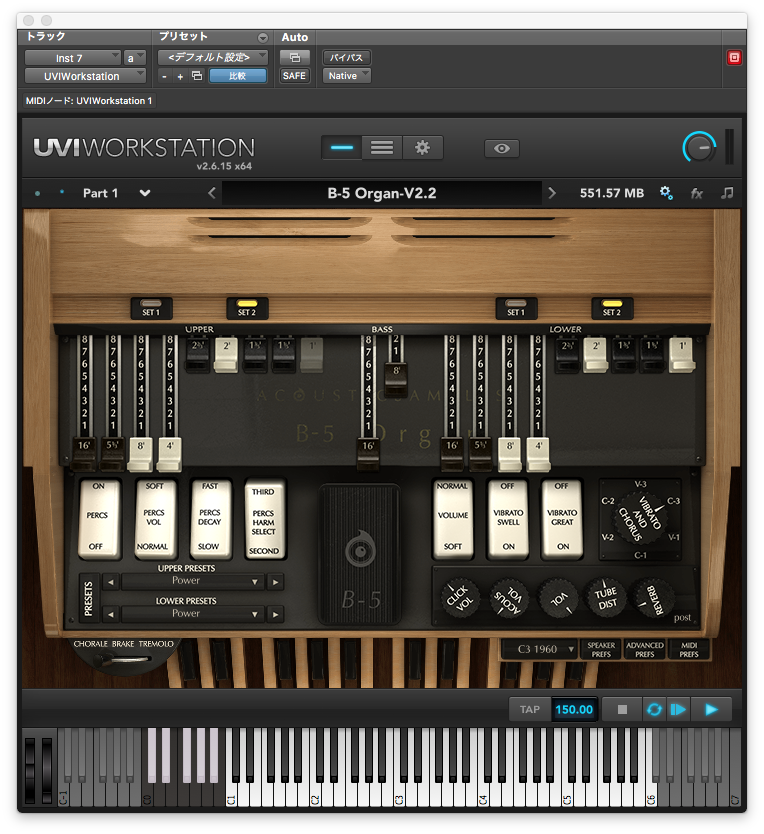
Task: Click the copy settings icon beside plus
Action: click(197, 76)
